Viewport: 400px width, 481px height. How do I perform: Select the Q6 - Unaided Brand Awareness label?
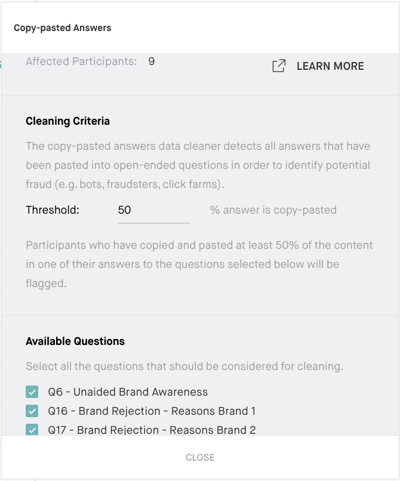pos(128,392)
